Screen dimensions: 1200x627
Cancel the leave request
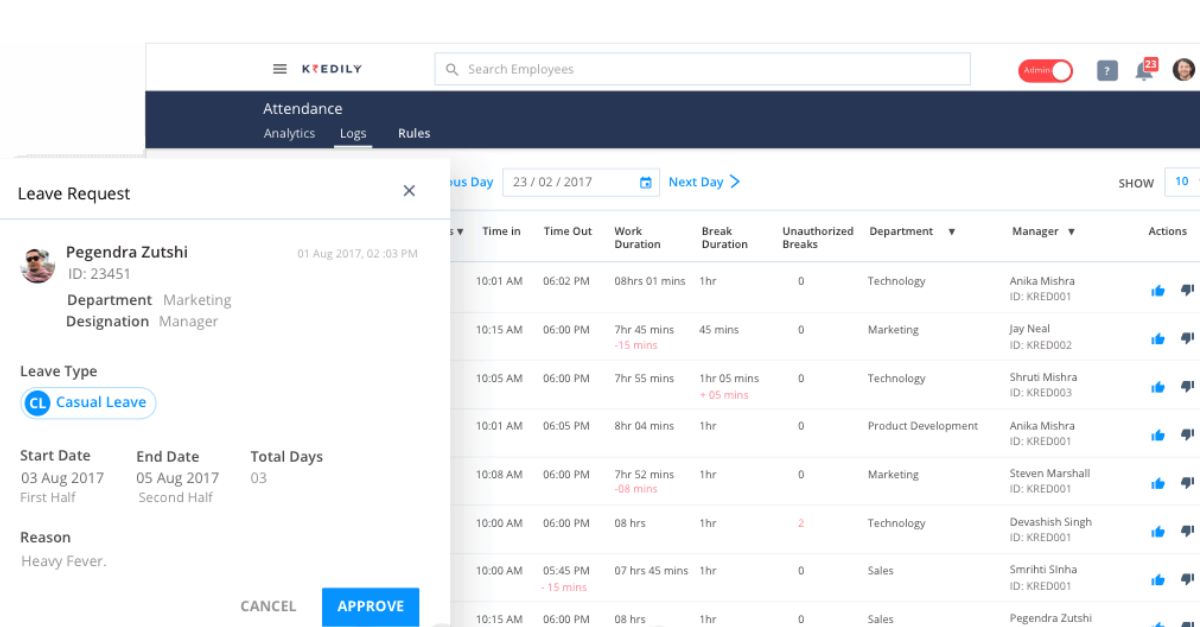tap(267, 606)
